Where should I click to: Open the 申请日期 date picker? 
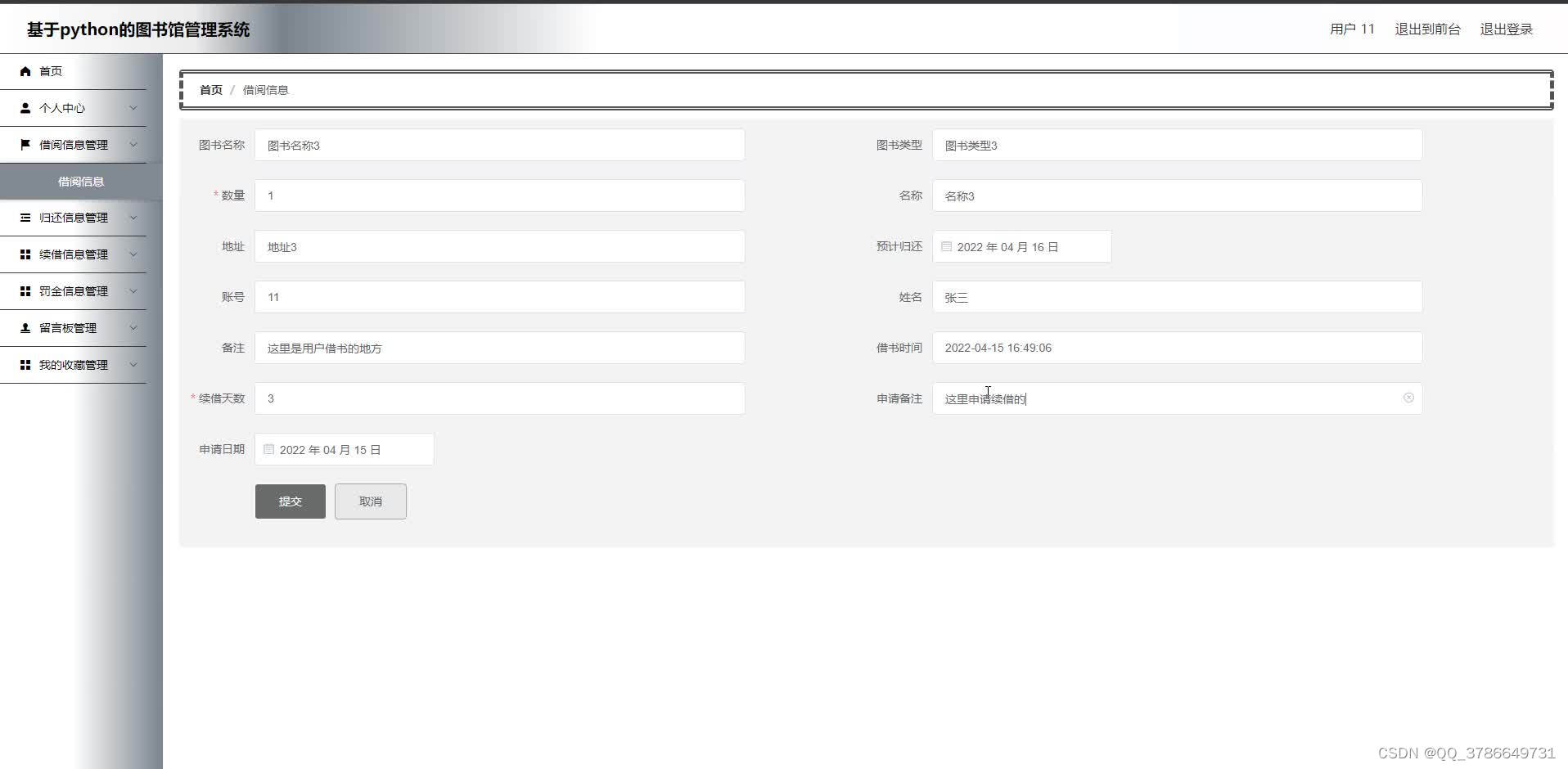click(344, 449)
